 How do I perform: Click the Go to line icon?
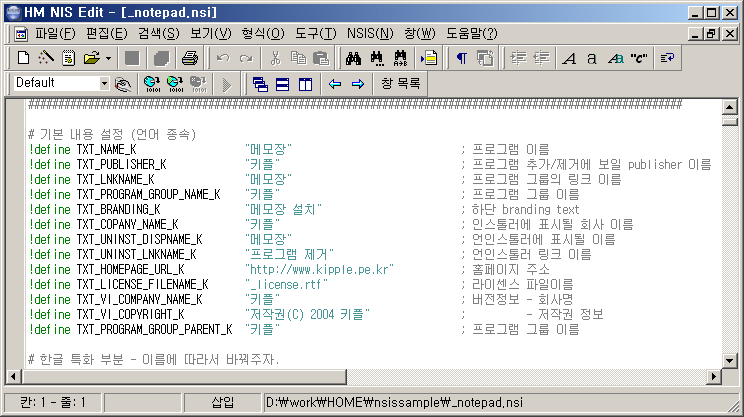[430, 58]
